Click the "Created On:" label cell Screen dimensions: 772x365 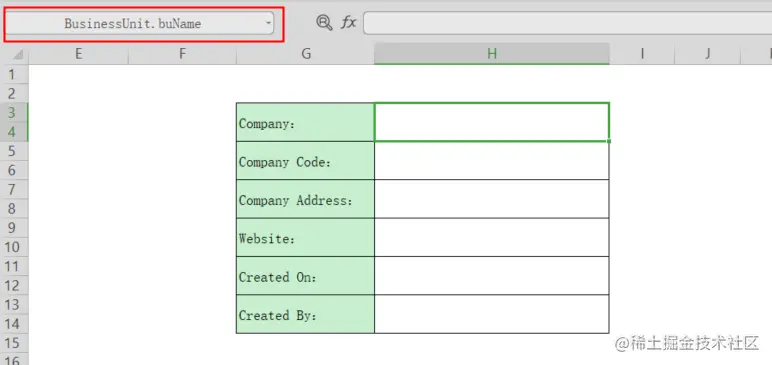305,276
